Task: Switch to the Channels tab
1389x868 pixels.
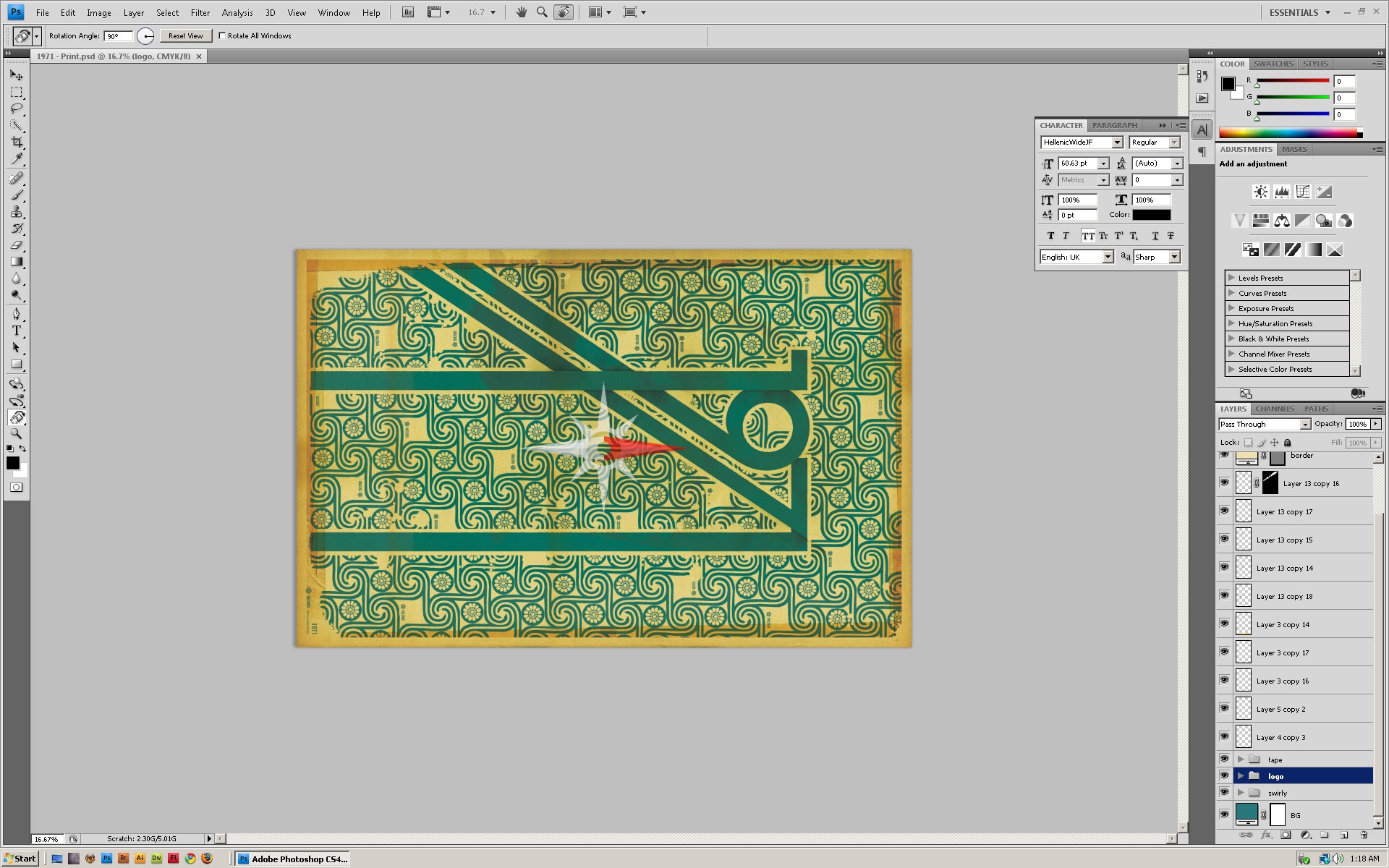Action: pyautogui.click(x=1275, y=409)
